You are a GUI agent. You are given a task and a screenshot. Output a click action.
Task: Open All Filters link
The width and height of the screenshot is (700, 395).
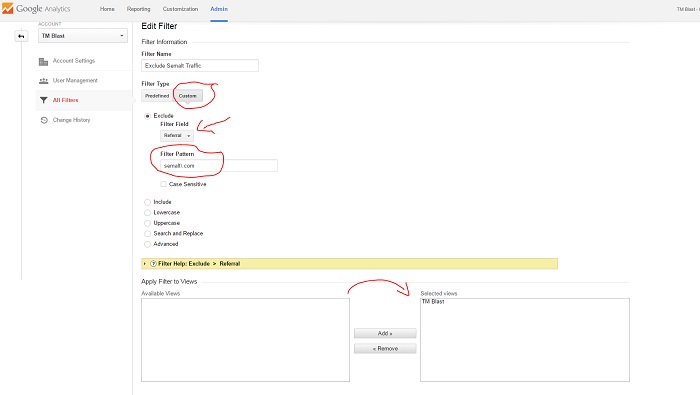pos(65,100)
